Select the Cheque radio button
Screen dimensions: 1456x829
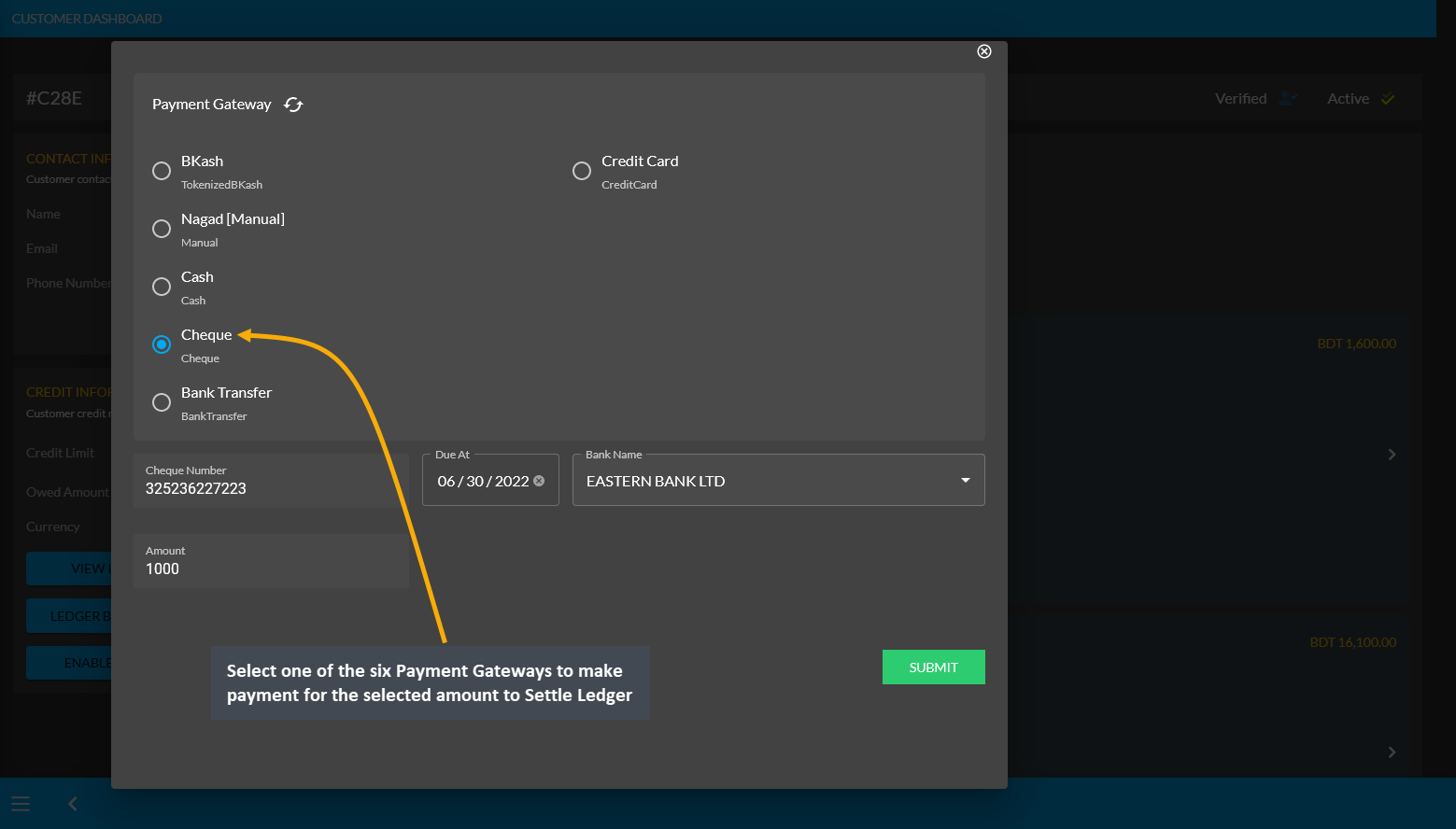coord(162,344)
